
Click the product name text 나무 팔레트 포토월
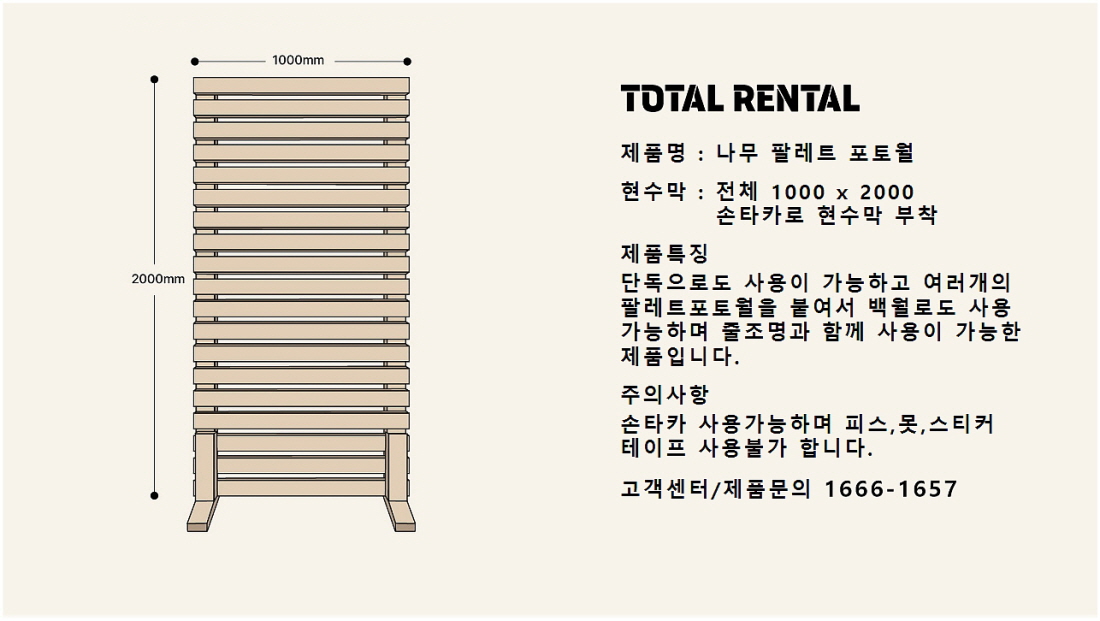(815, 153)
